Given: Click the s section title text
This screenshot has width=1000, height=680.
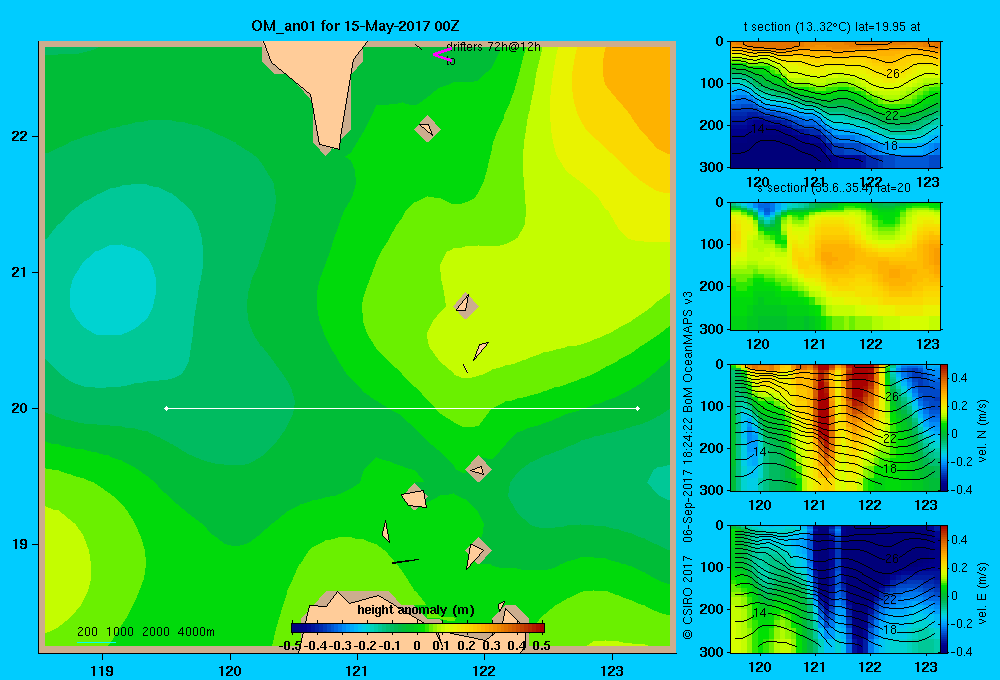Looking at the screenshot, I should [x=835, y=188].
